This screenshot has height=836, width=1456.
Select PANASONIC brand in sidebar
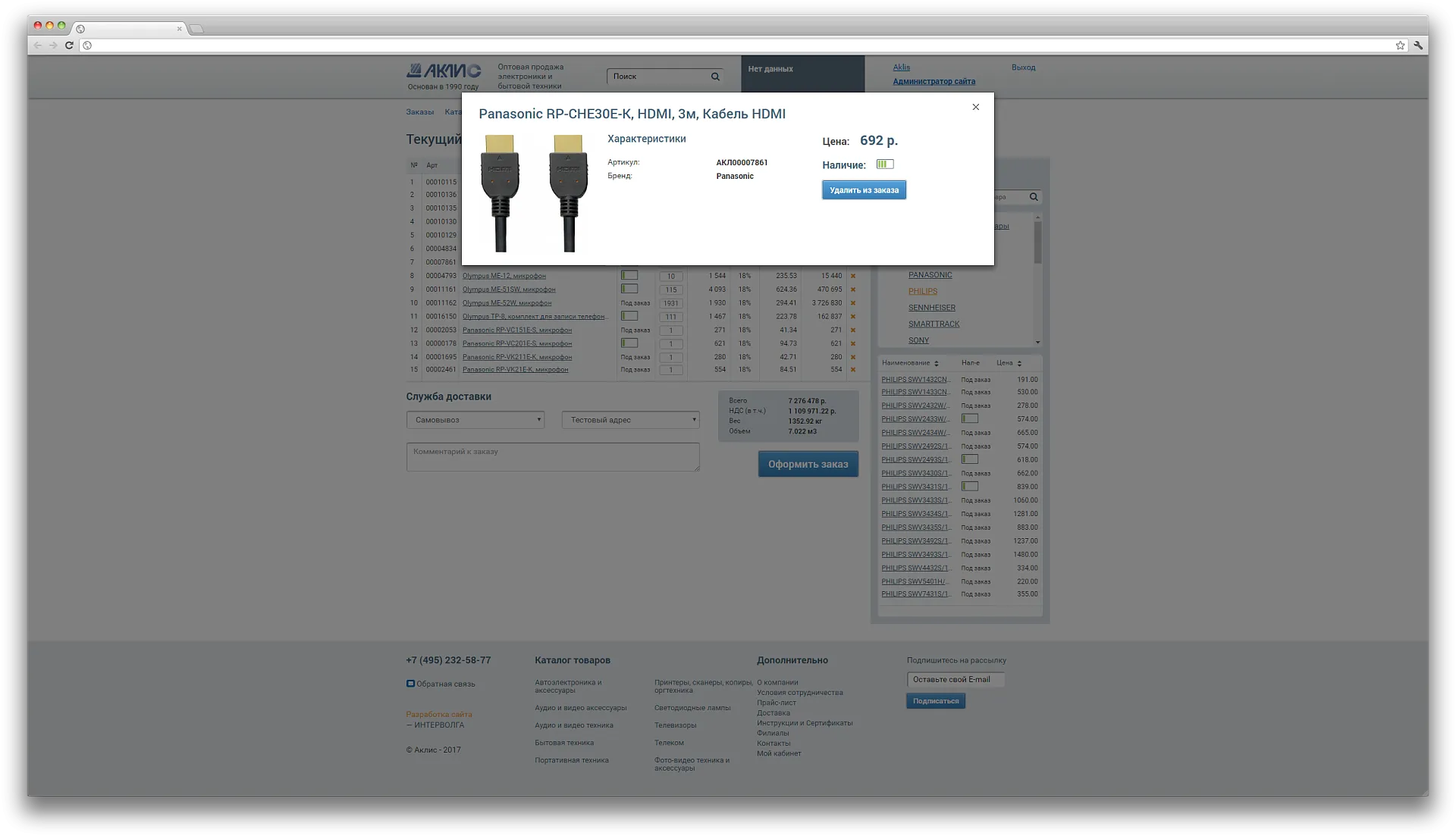(x=930, y=275)
